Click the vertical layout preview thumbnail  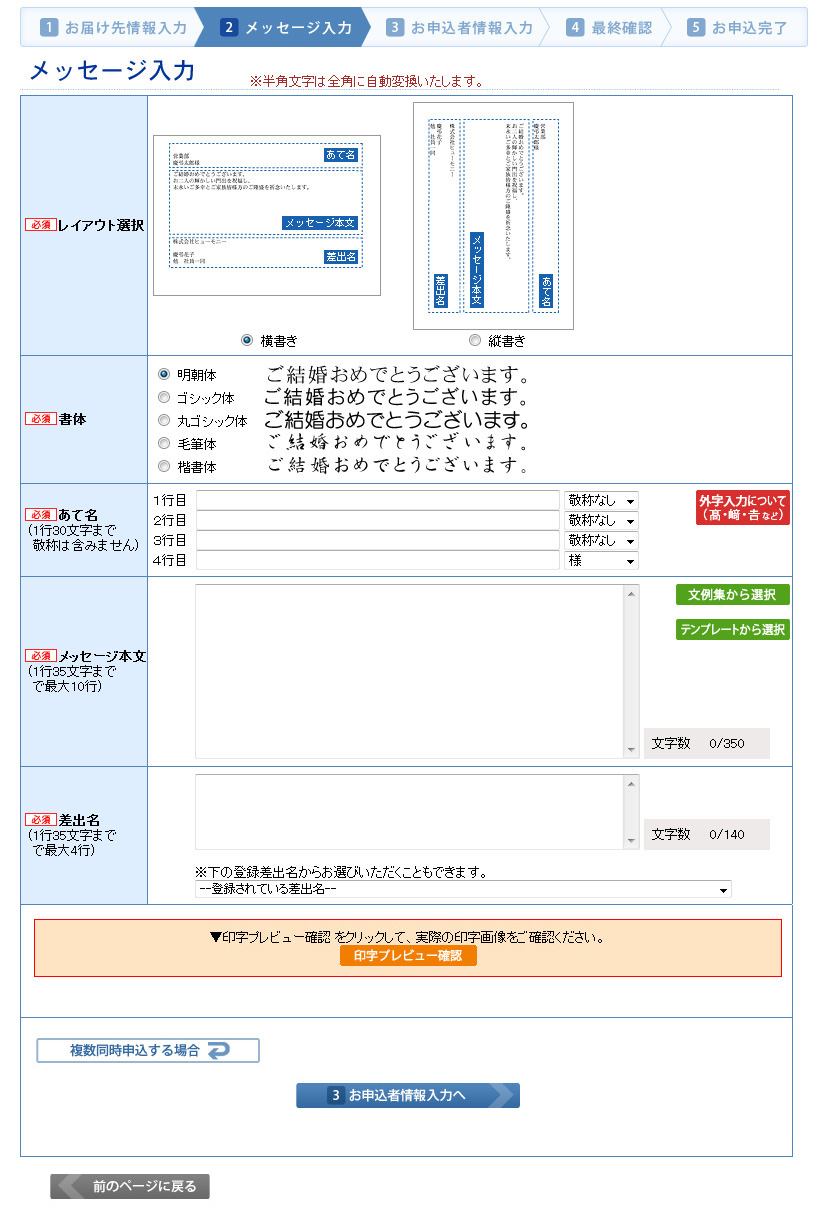[x=493, y=216]
